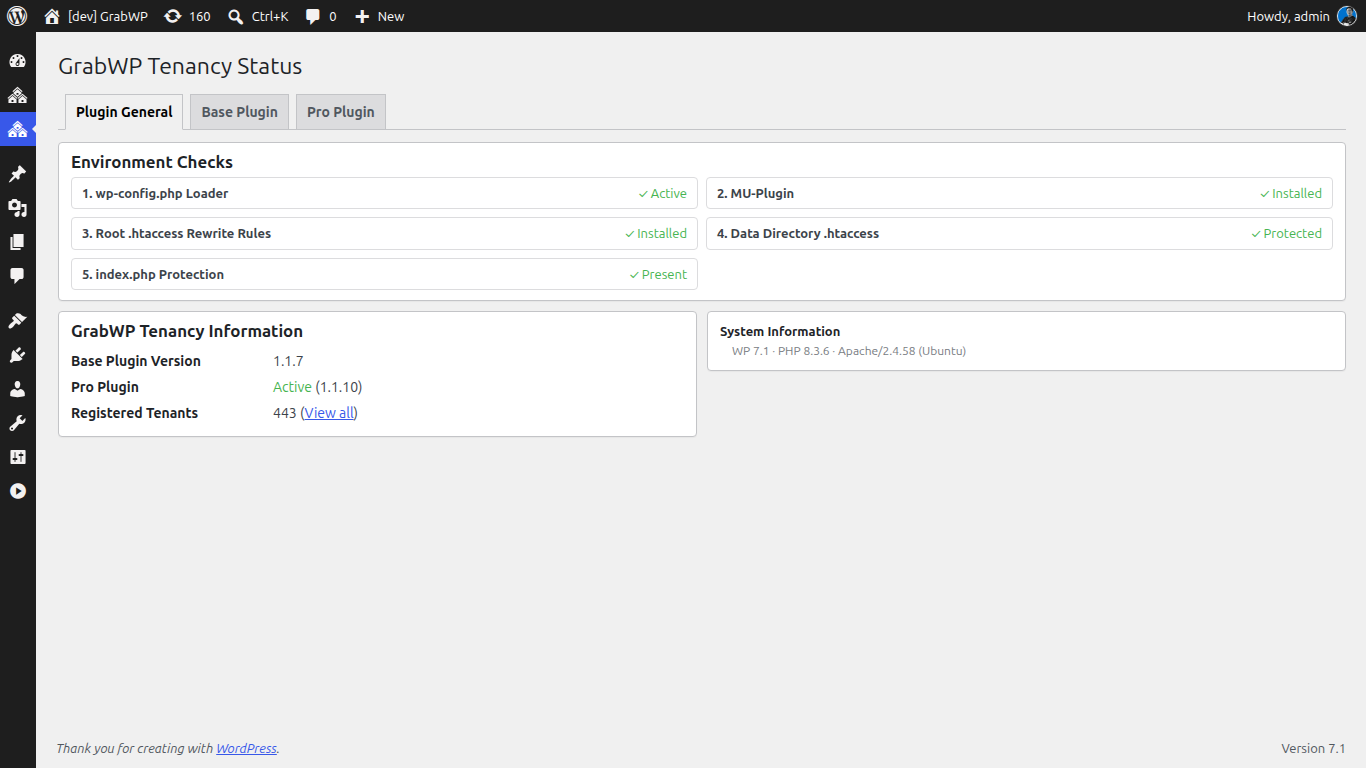Image resolution: width=1366 pixels, height=768 pixels.
Task: Switch to the Pro Plugin tab
Action: pyautogui.click(x=341, y=112)
